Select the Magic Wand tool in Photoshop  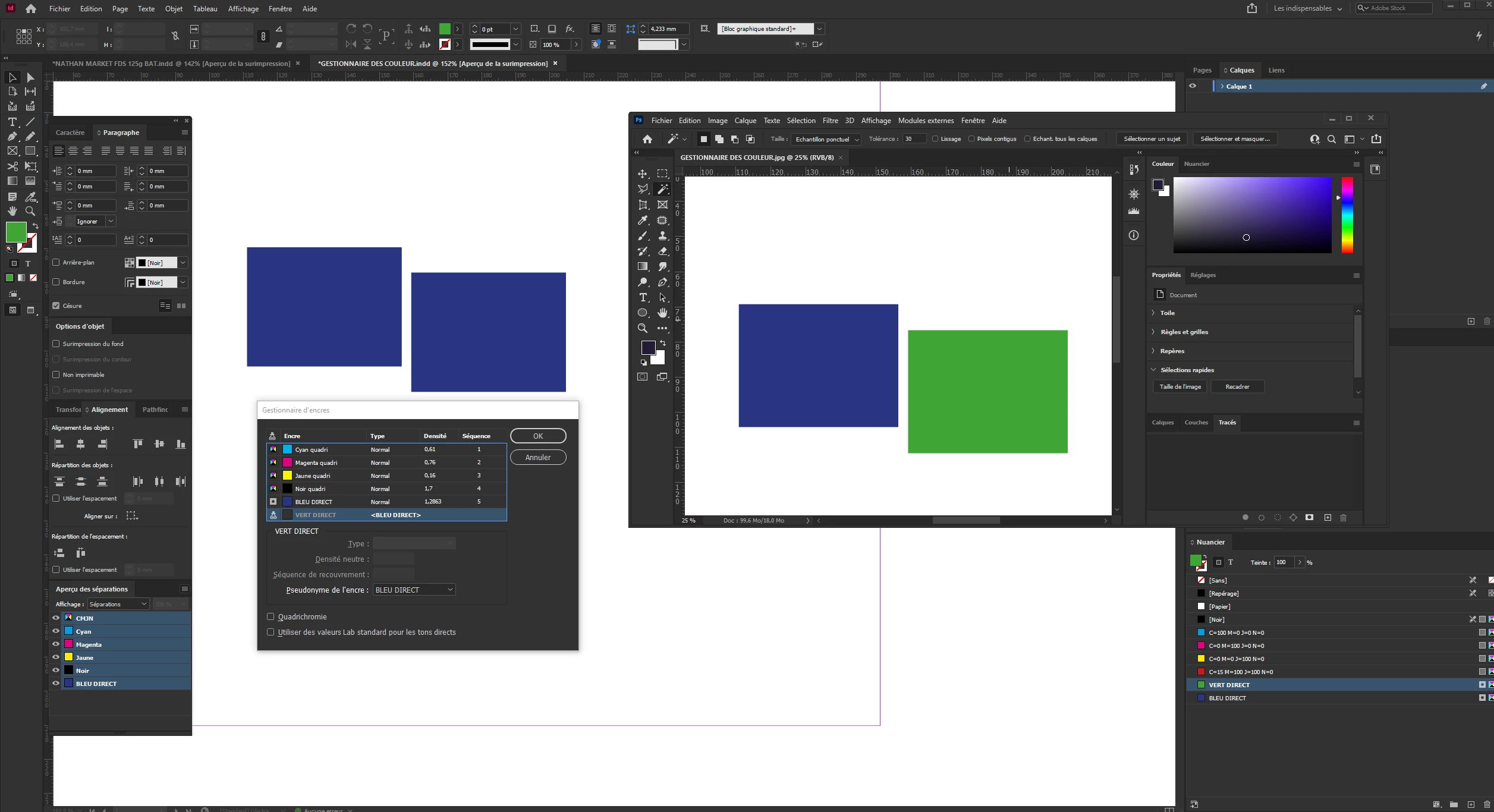[662, 189]
